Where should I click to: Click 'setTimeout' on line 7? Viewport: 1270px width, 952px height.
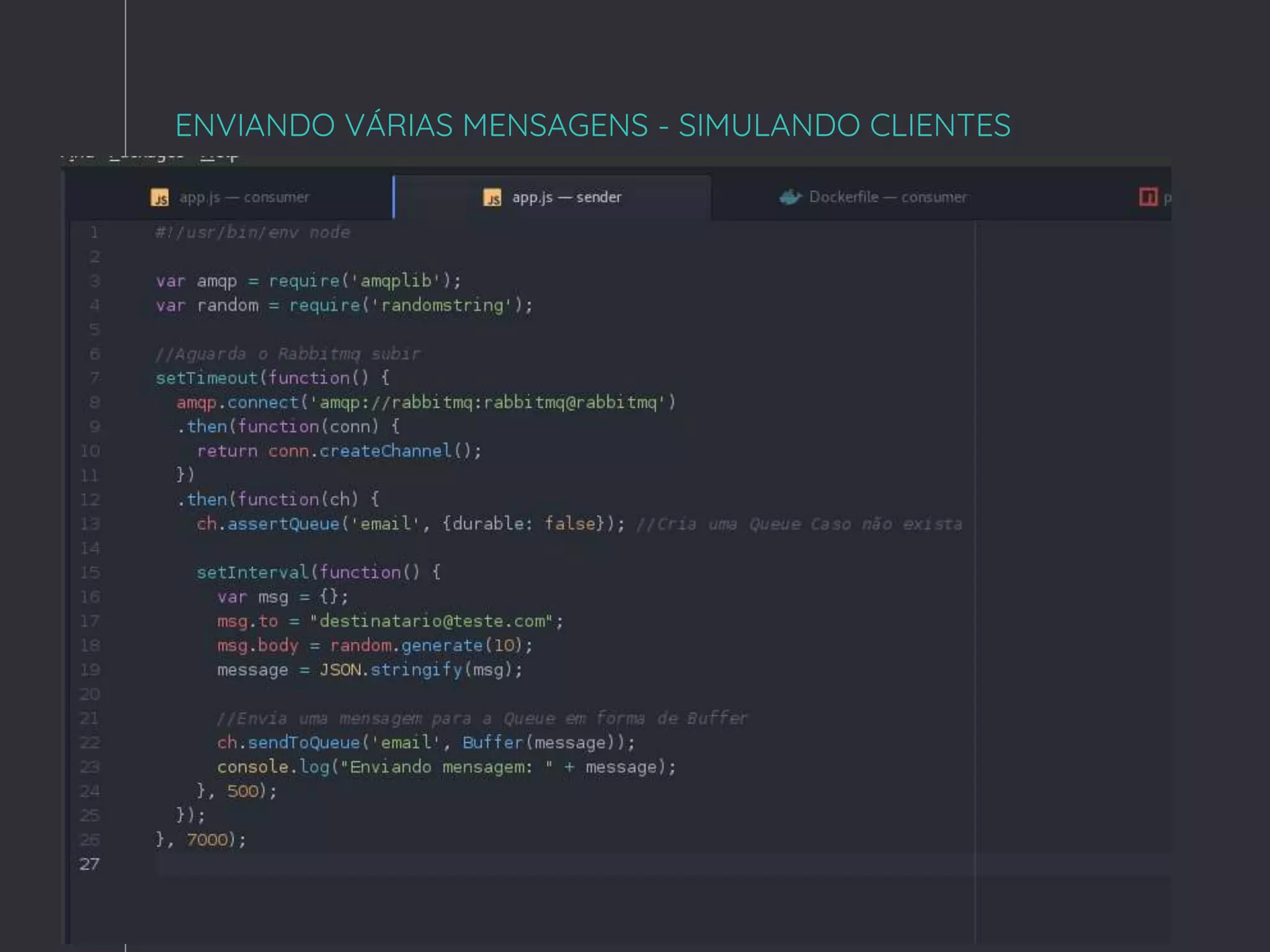coord(206,378)
